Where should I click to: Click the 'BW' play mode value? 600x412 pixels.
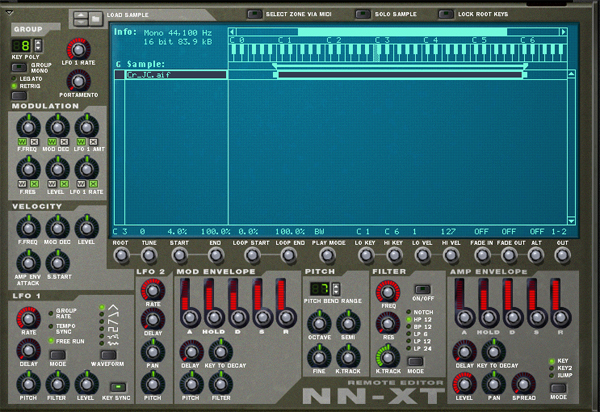[319, 231]
